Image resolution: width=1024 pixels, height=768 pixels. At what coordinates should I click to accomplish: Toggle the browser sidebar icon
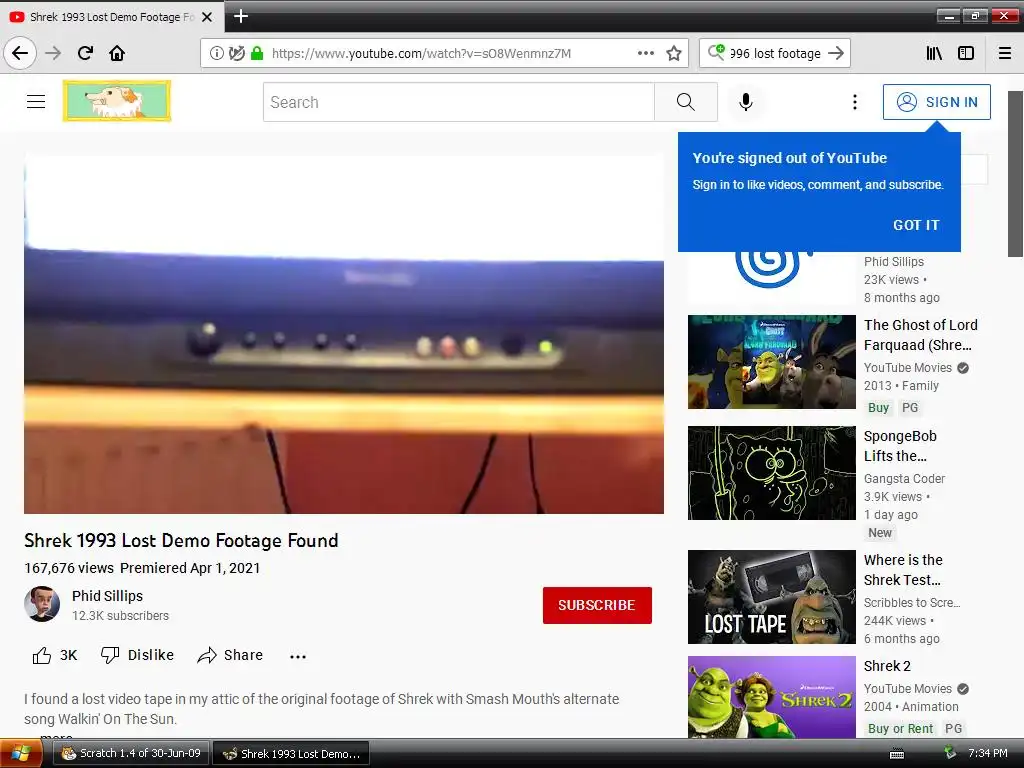point(966,53)
